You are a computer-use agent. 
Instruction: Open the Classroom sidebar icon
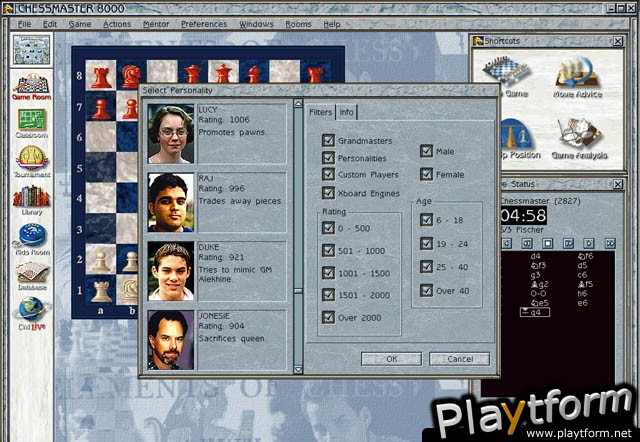coord(32,123)
